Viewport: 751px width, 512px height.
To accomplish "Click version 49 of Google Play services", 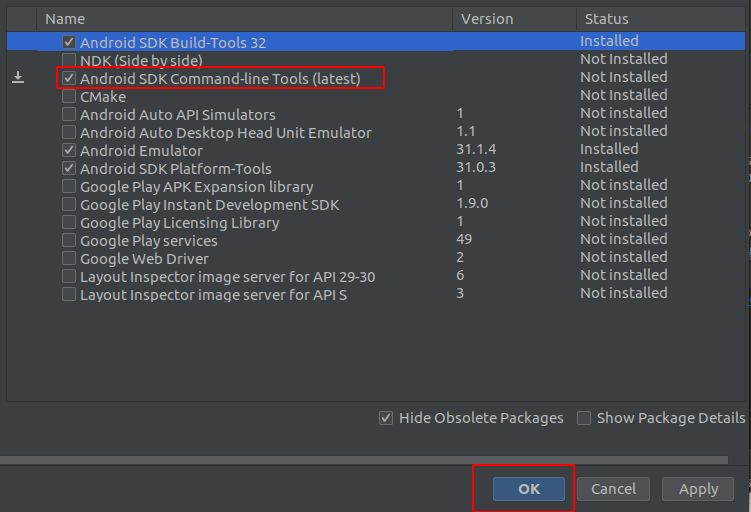I will [x=464, y=239].
